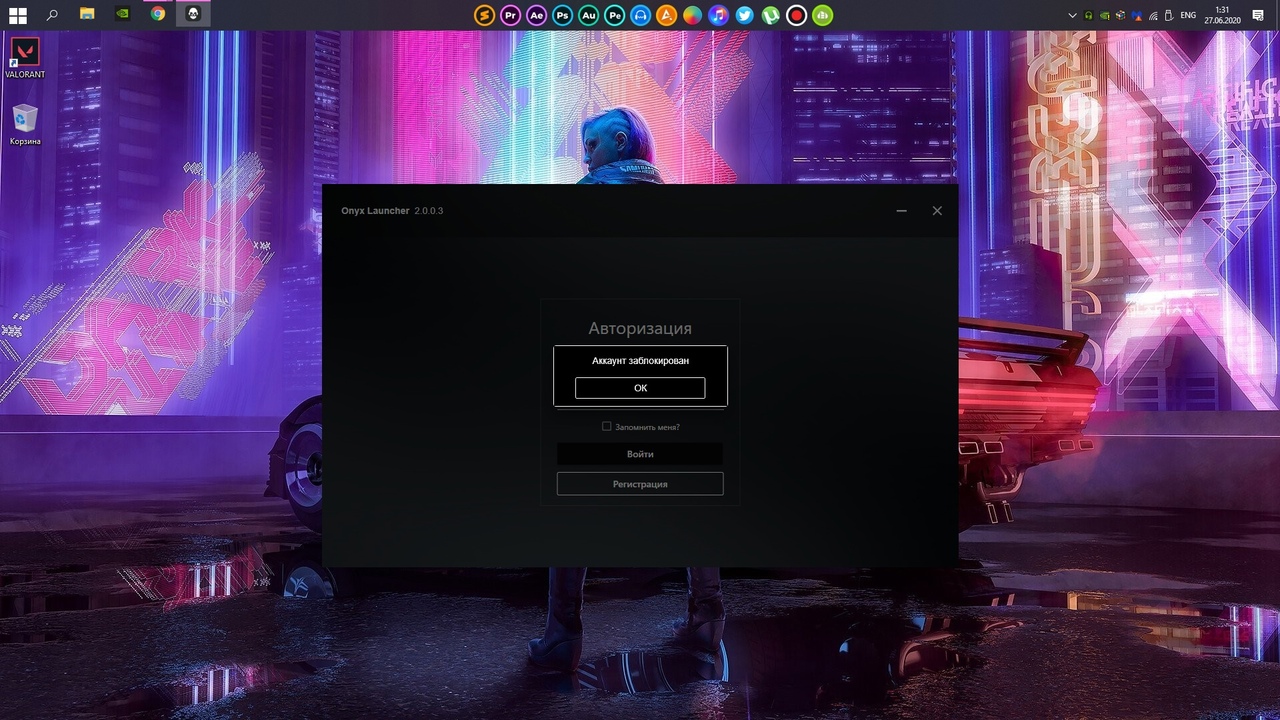Launch Adobe Premiere Pro from the dock

pyautogui.click(x=510, y=15)
